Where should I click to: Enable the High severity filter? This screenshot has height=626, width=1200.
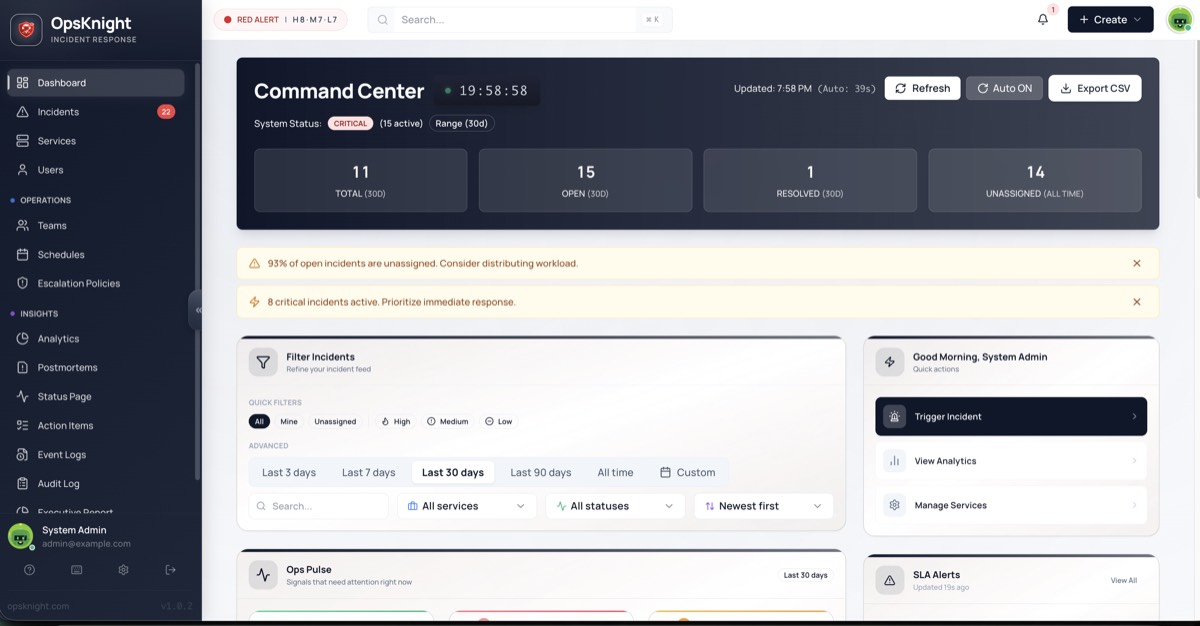[394, 421]
